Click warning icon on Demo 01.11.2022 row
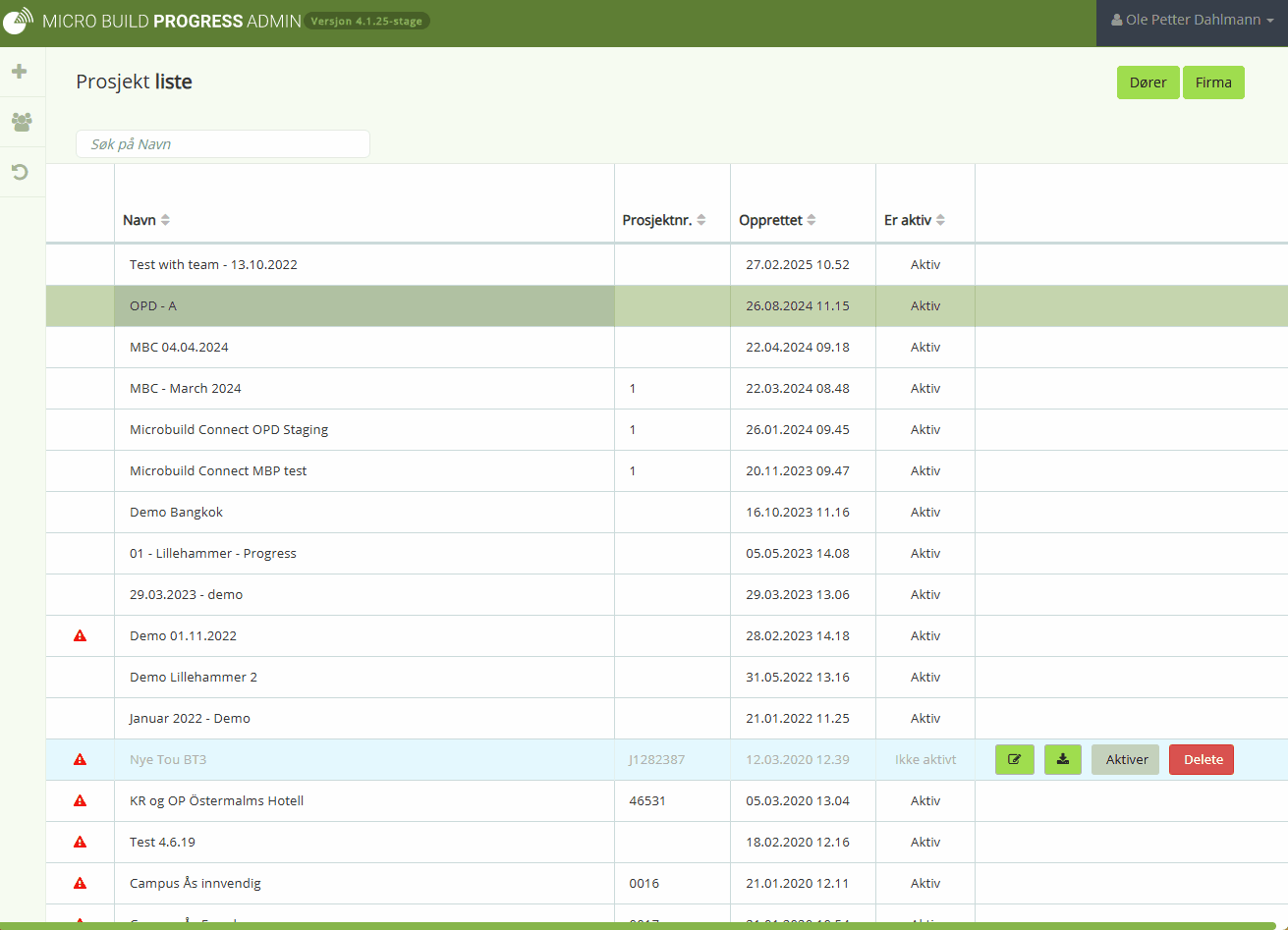This screenshot has width=1288, height=930. coord(81,635)
